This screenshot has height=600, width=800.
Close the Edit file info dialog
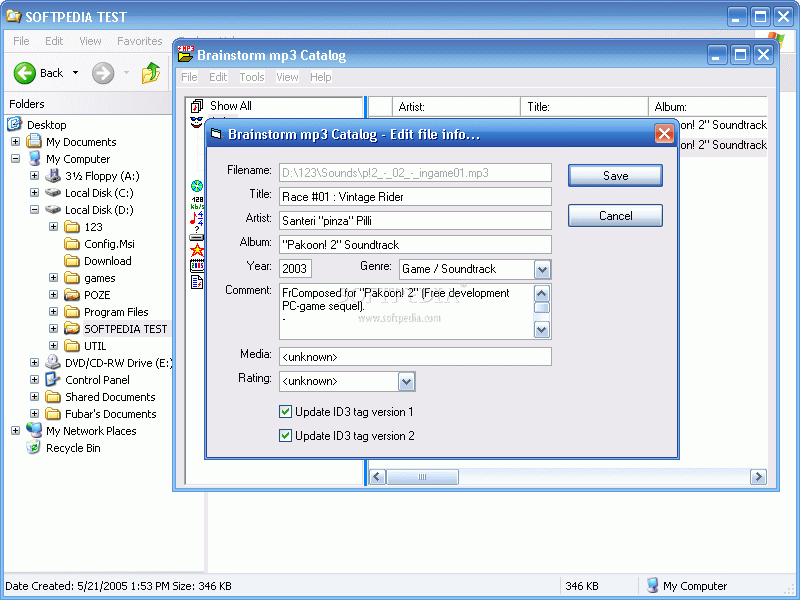coord(664,134)
